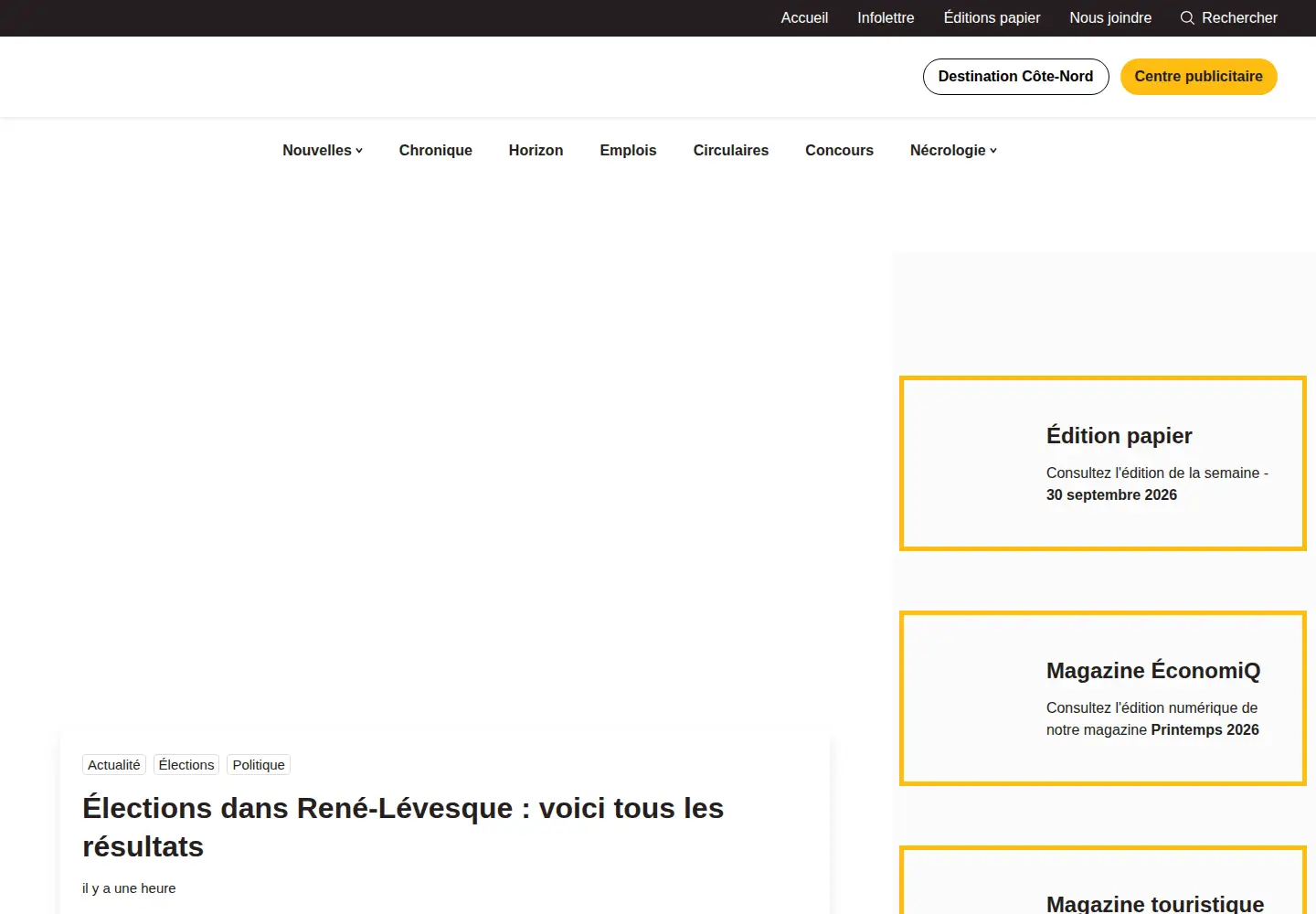Go to Accueil in top bar
The image size is (1316, 914).
804,18
